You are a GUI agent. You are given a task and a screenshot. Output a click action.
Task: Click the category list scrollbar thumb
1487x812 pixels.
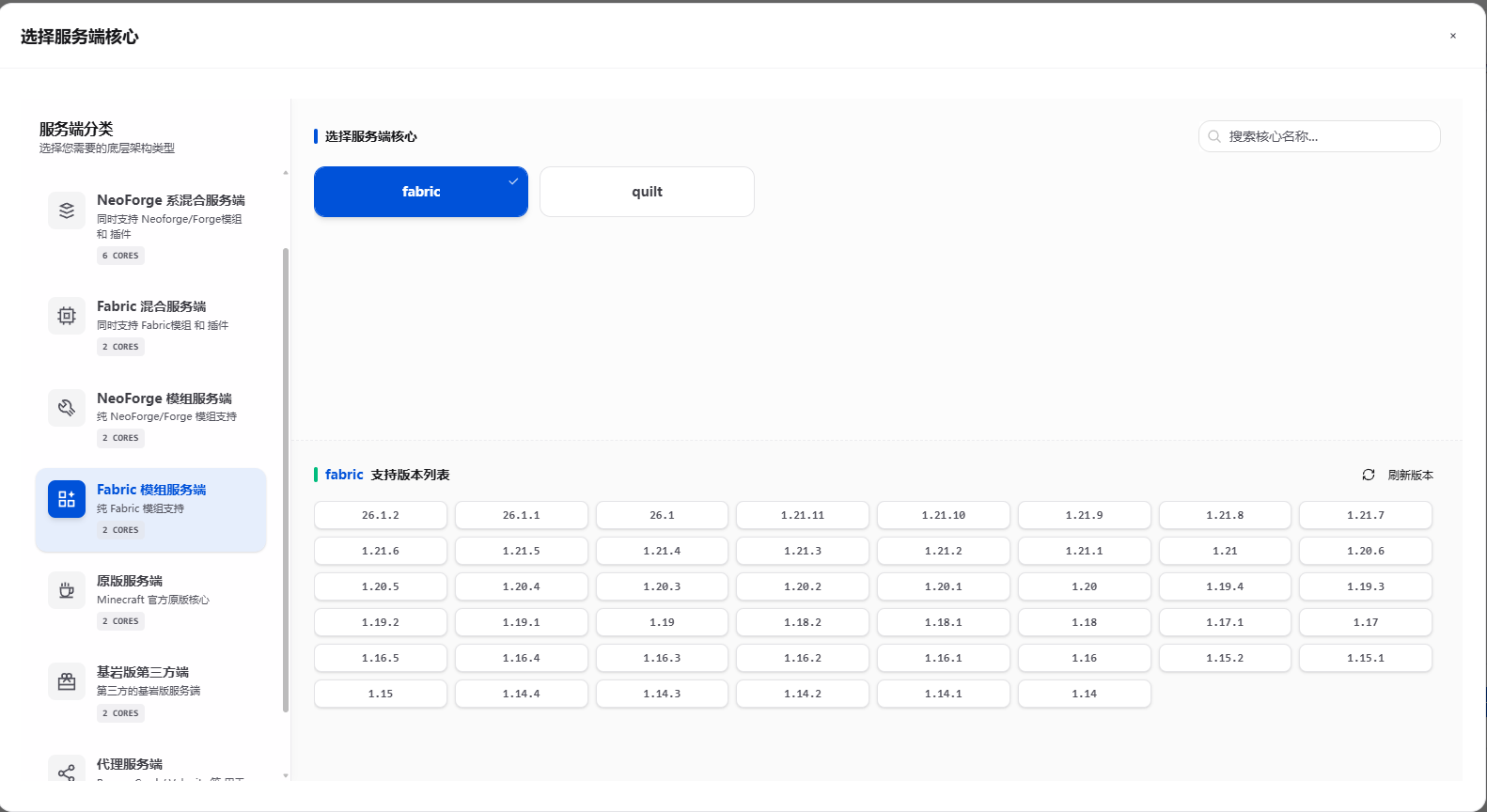point(286,479)
